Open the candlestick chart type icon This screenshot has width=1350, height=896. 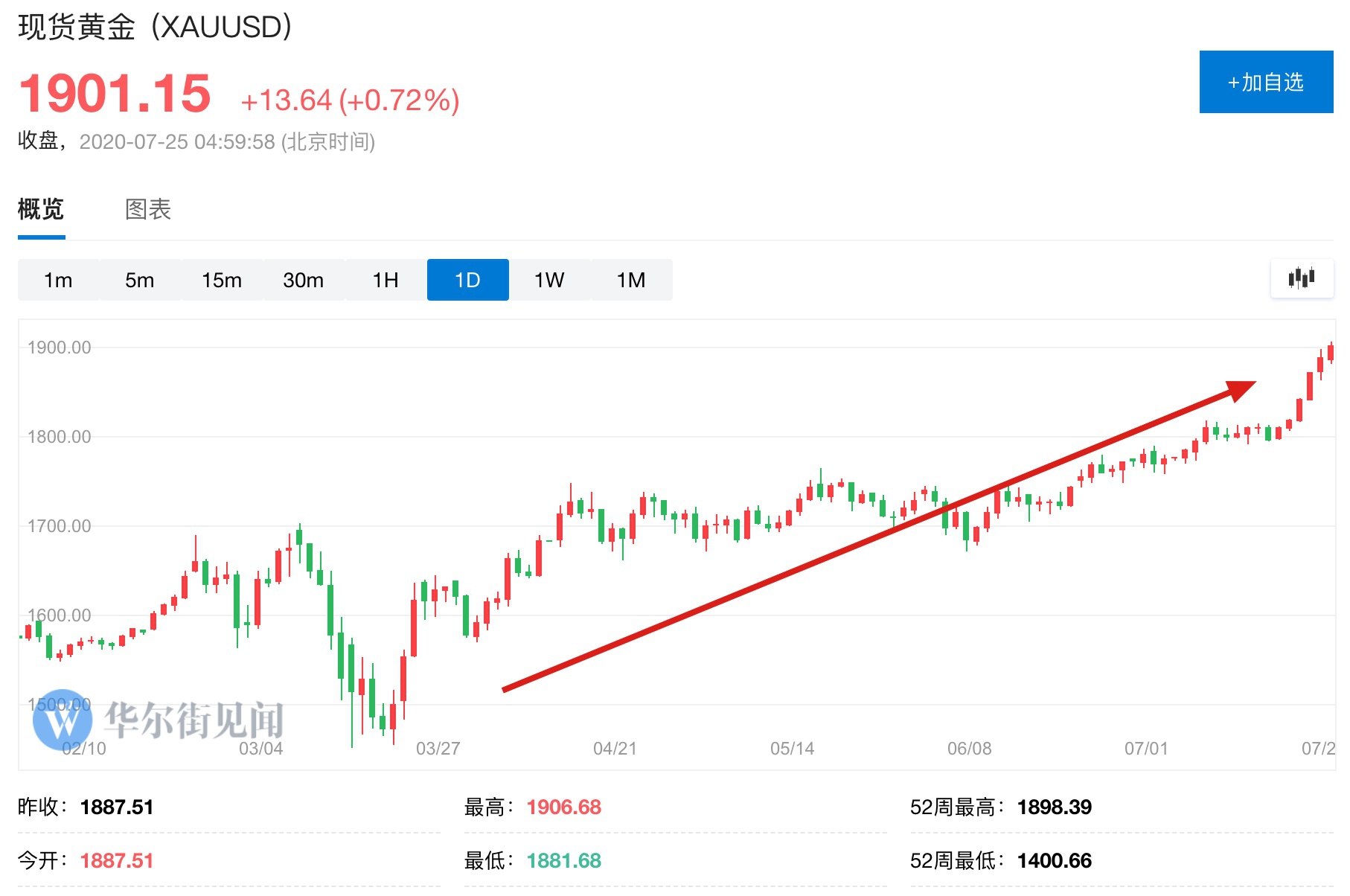tap(1302, 278)
